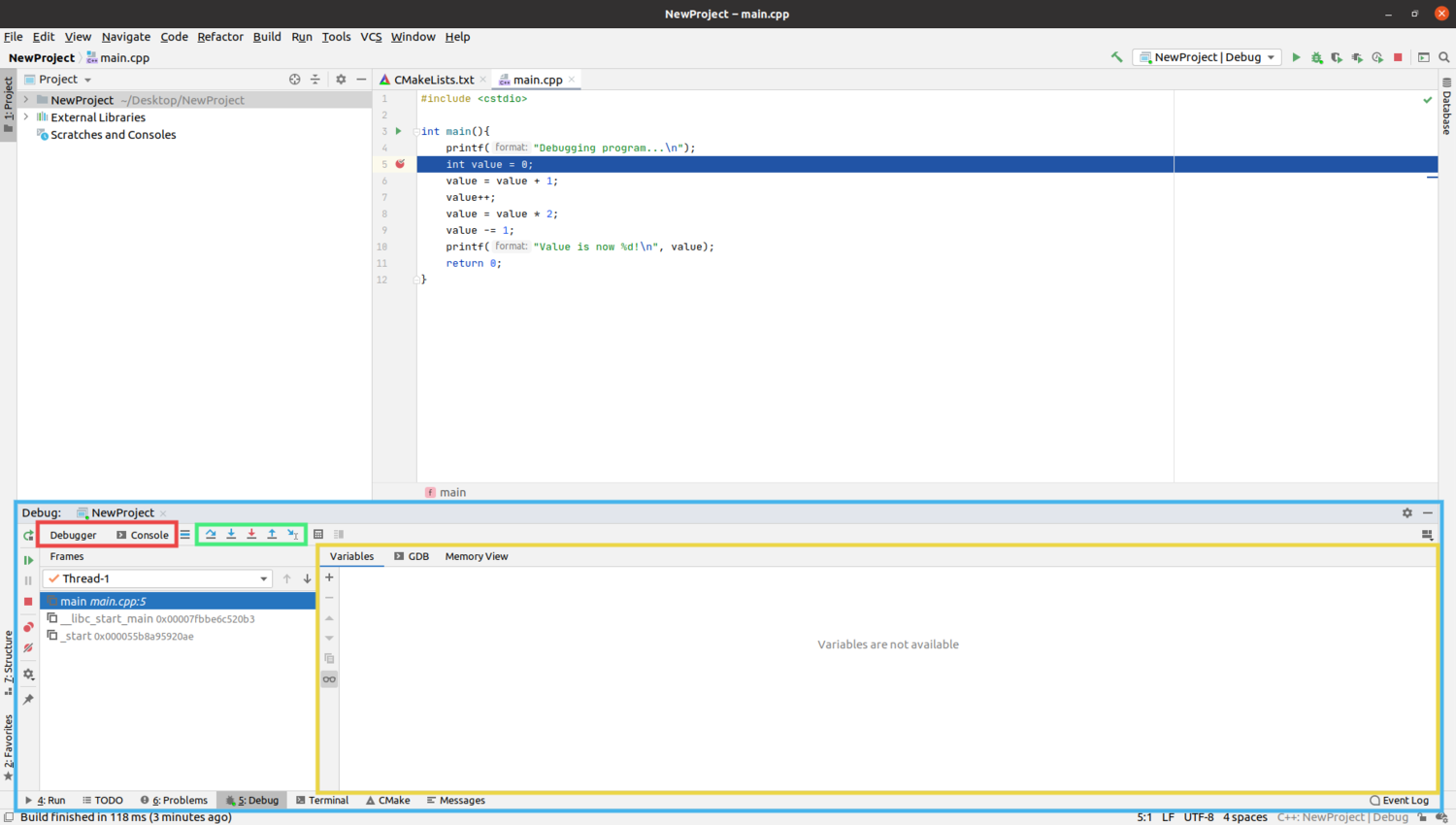Resume the program with the green play icon
1456x825 pixels.
28,560
